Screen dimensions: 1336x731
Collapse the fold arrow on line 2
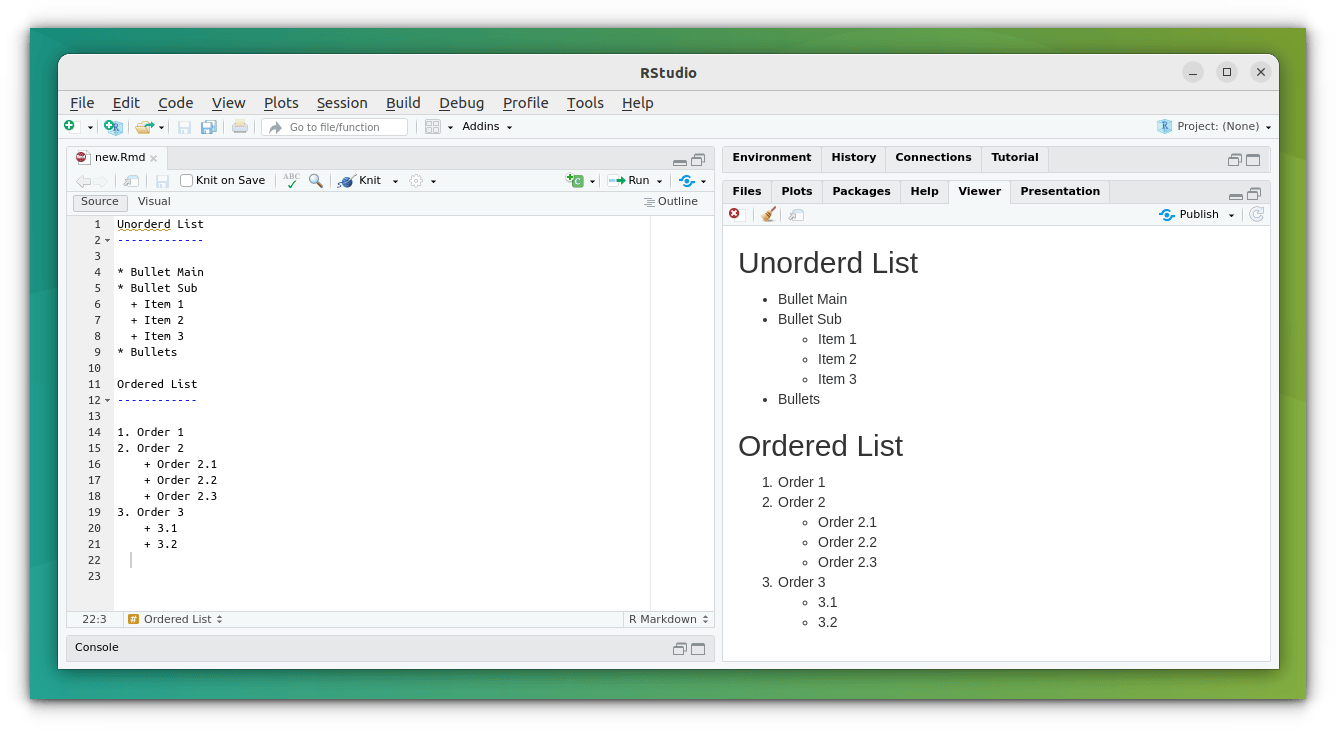click(107, 241)
